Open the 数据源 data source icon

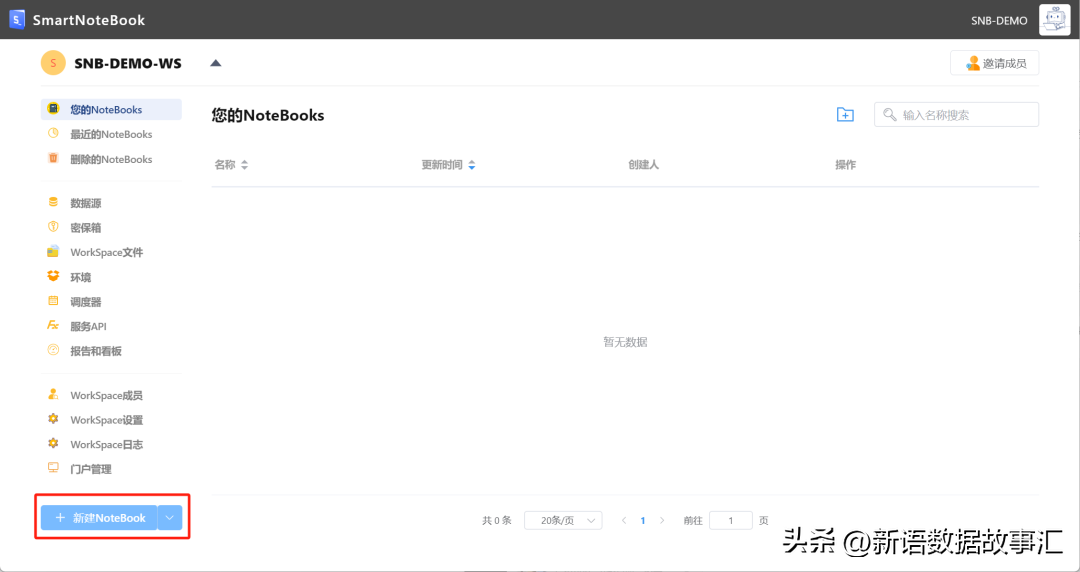click(x=53, y=203)
